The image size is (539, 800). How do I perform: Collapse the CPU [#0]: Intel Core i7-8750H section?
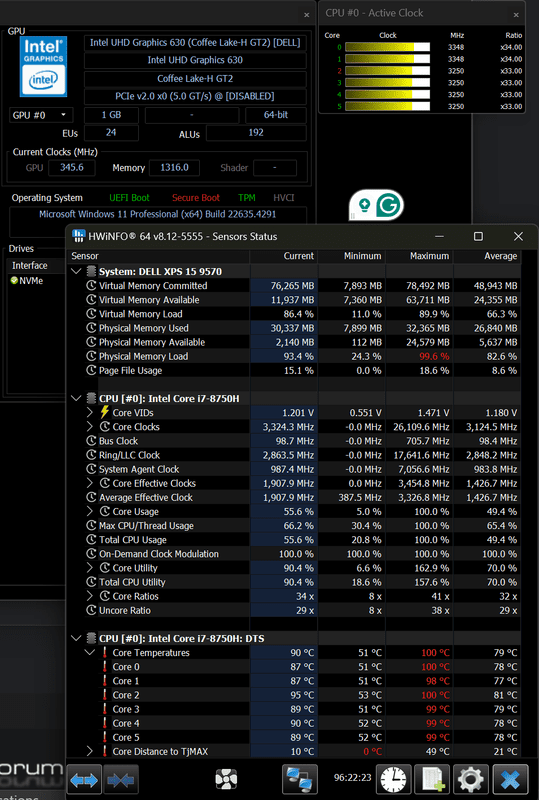click(77, 398)
